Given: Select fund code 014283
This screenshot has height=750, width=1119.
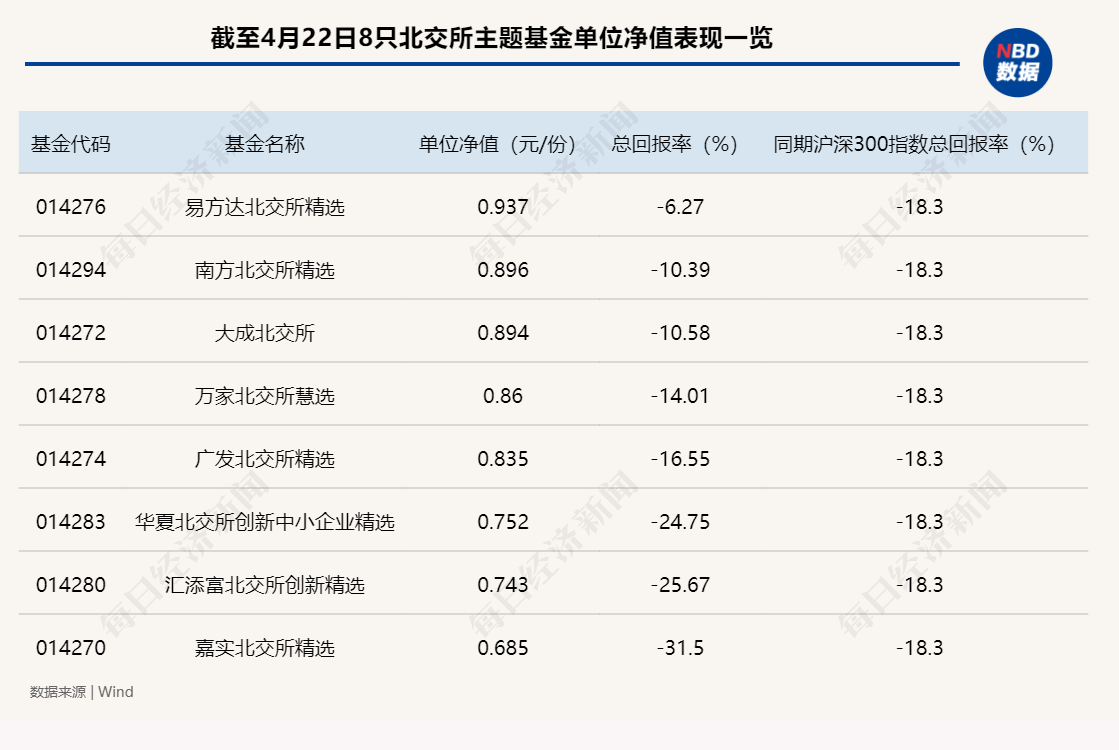Looking at the screenshot, I should pyautogui.click(x=71, y=522).
